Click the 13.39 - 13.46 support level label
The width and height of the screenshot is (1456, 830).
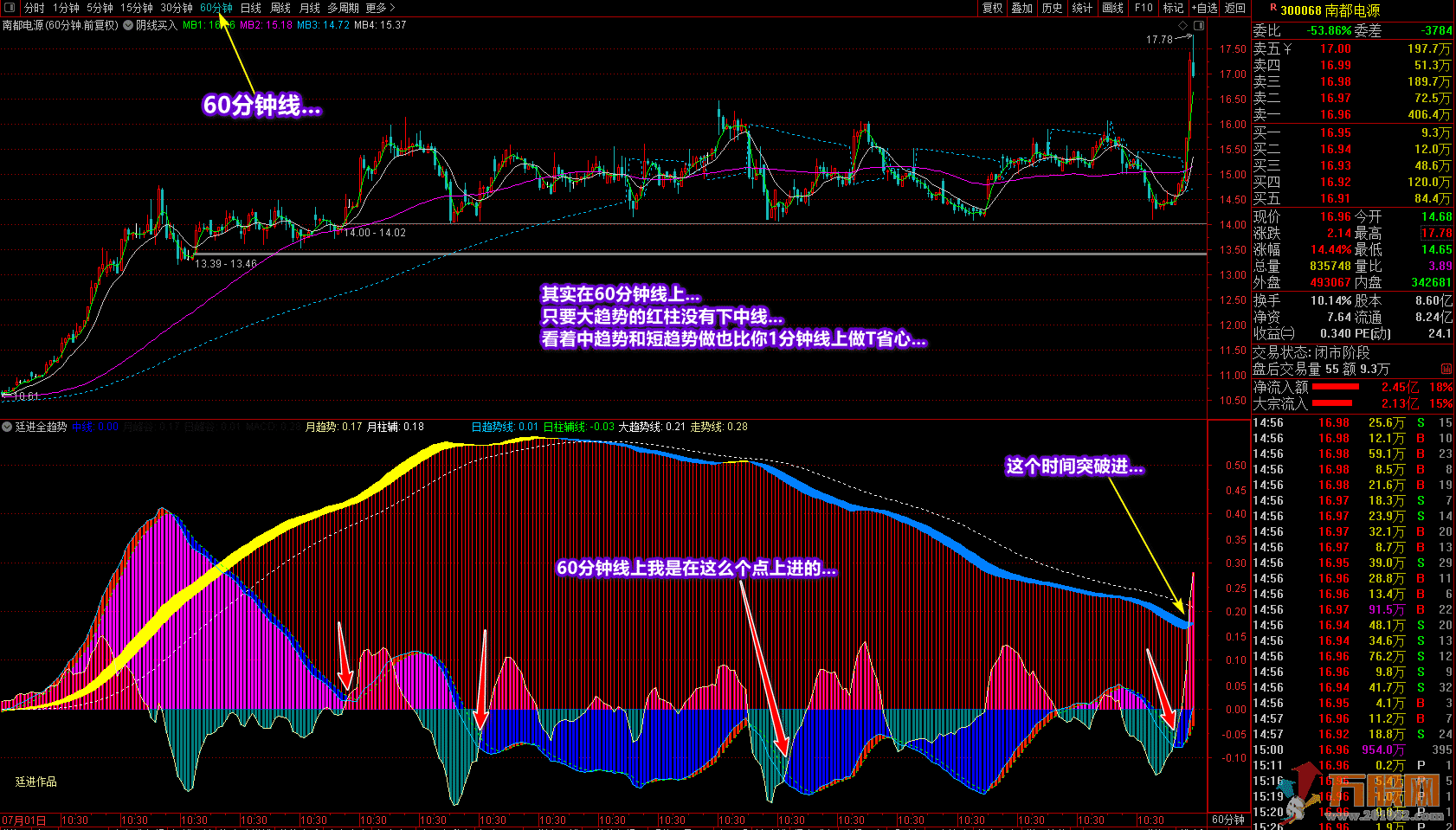tap(225, 264)
